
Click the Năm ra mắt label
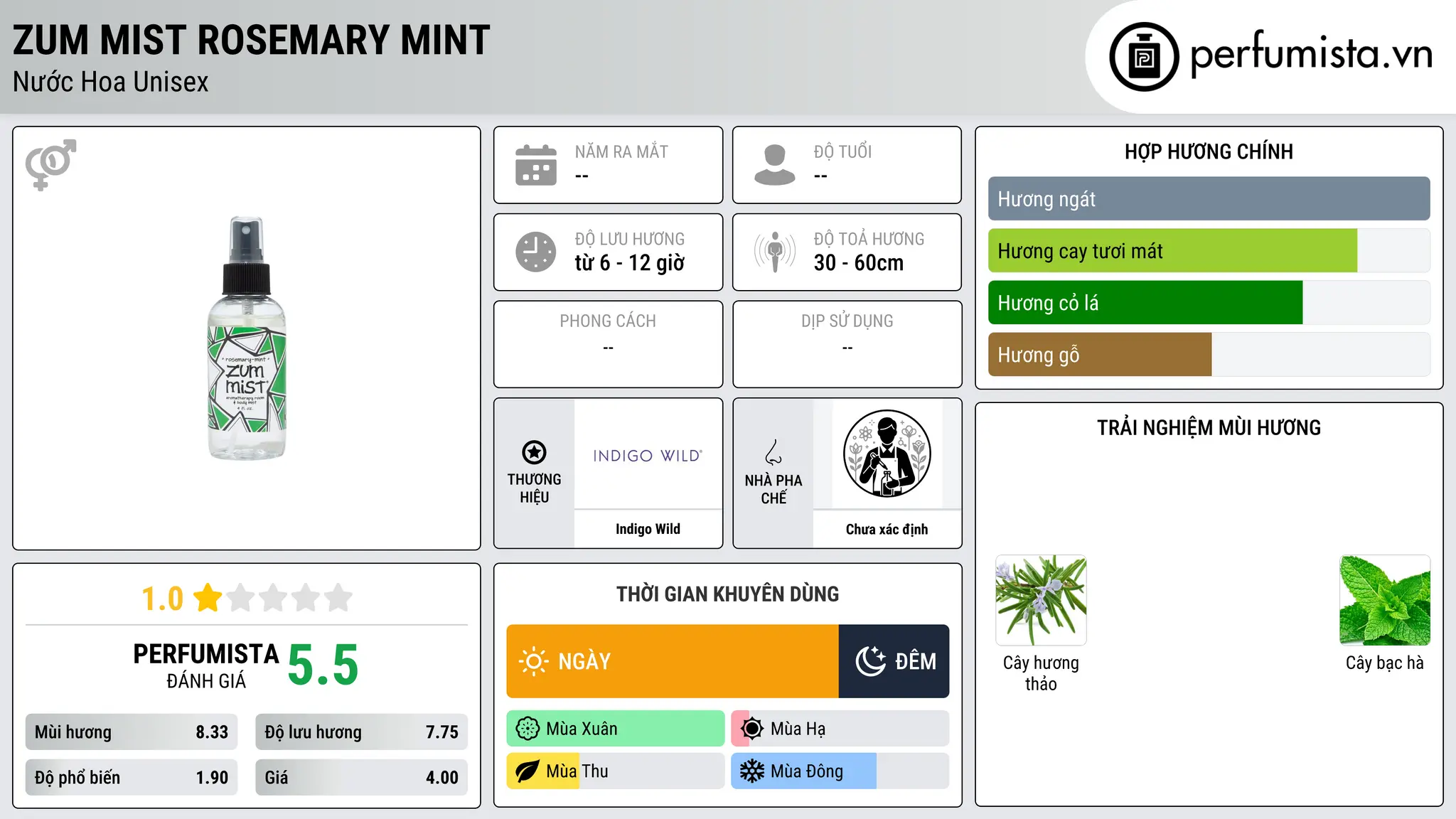point(621,151)
